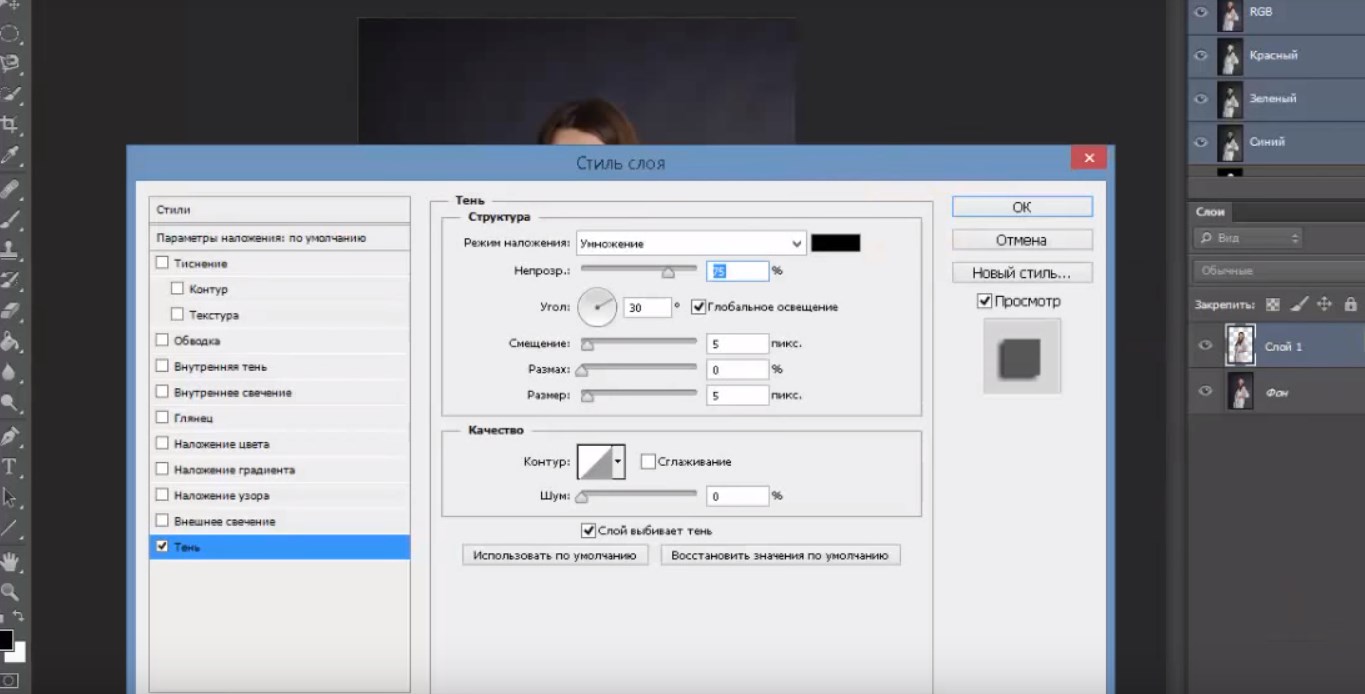The height and width of the screenshot is (694, 1365).
Task: Select Внутренняя тень in styles list
Action: pos(220,367)
